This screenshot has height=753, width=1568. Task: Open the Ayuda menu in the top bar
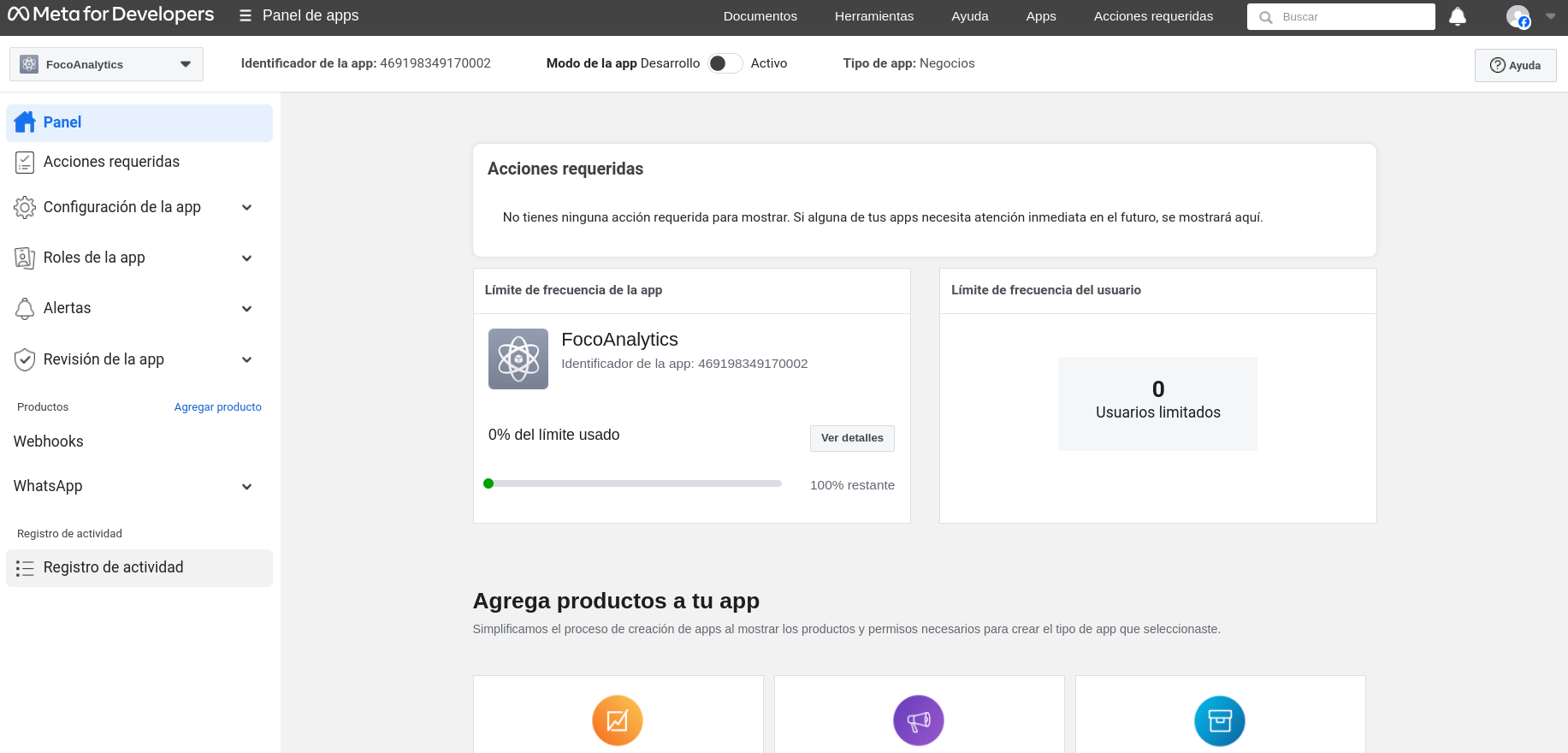[x=970, y=16]
